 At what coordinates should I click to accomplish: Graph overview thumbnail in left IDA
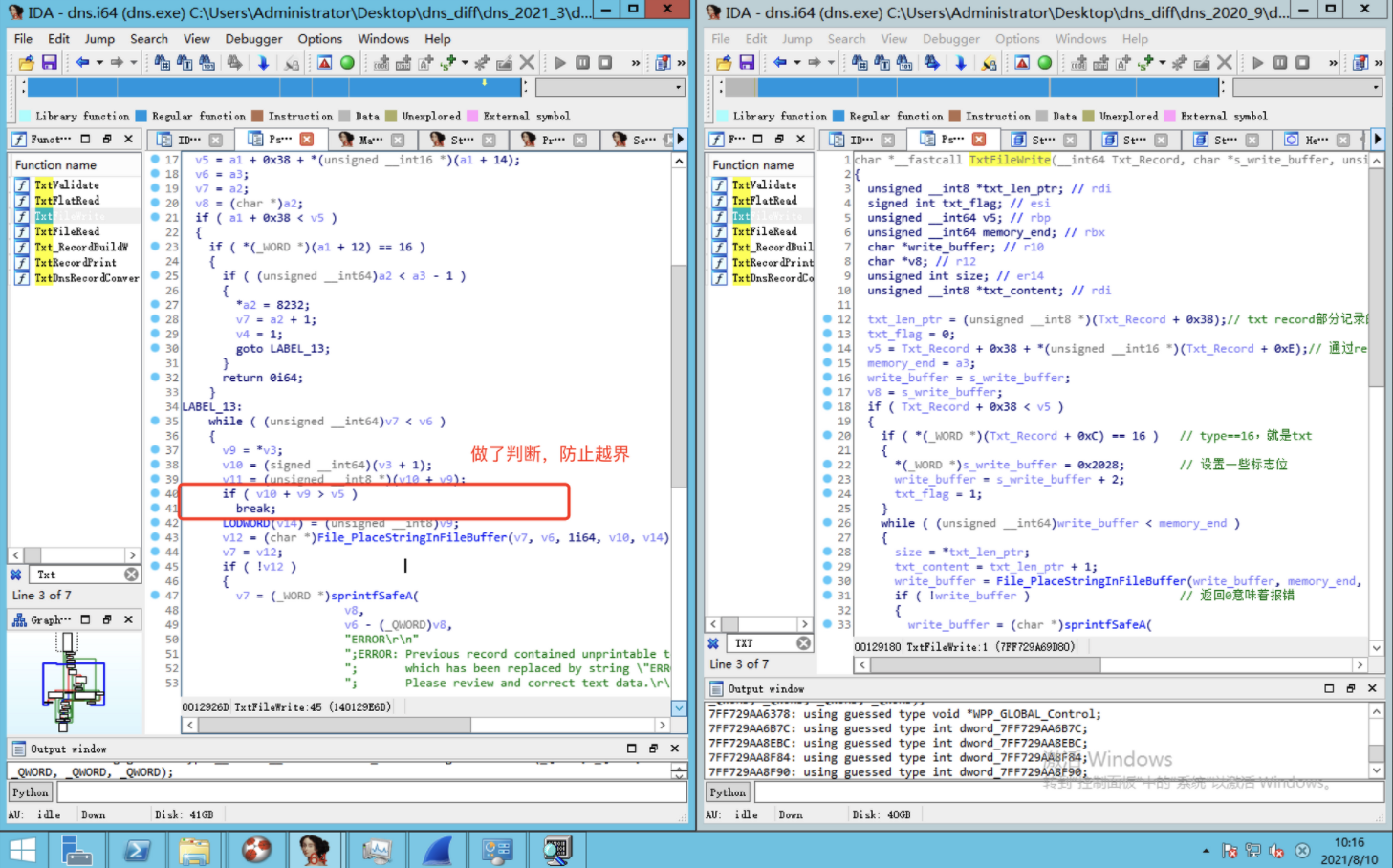click(x=74, y=683)
